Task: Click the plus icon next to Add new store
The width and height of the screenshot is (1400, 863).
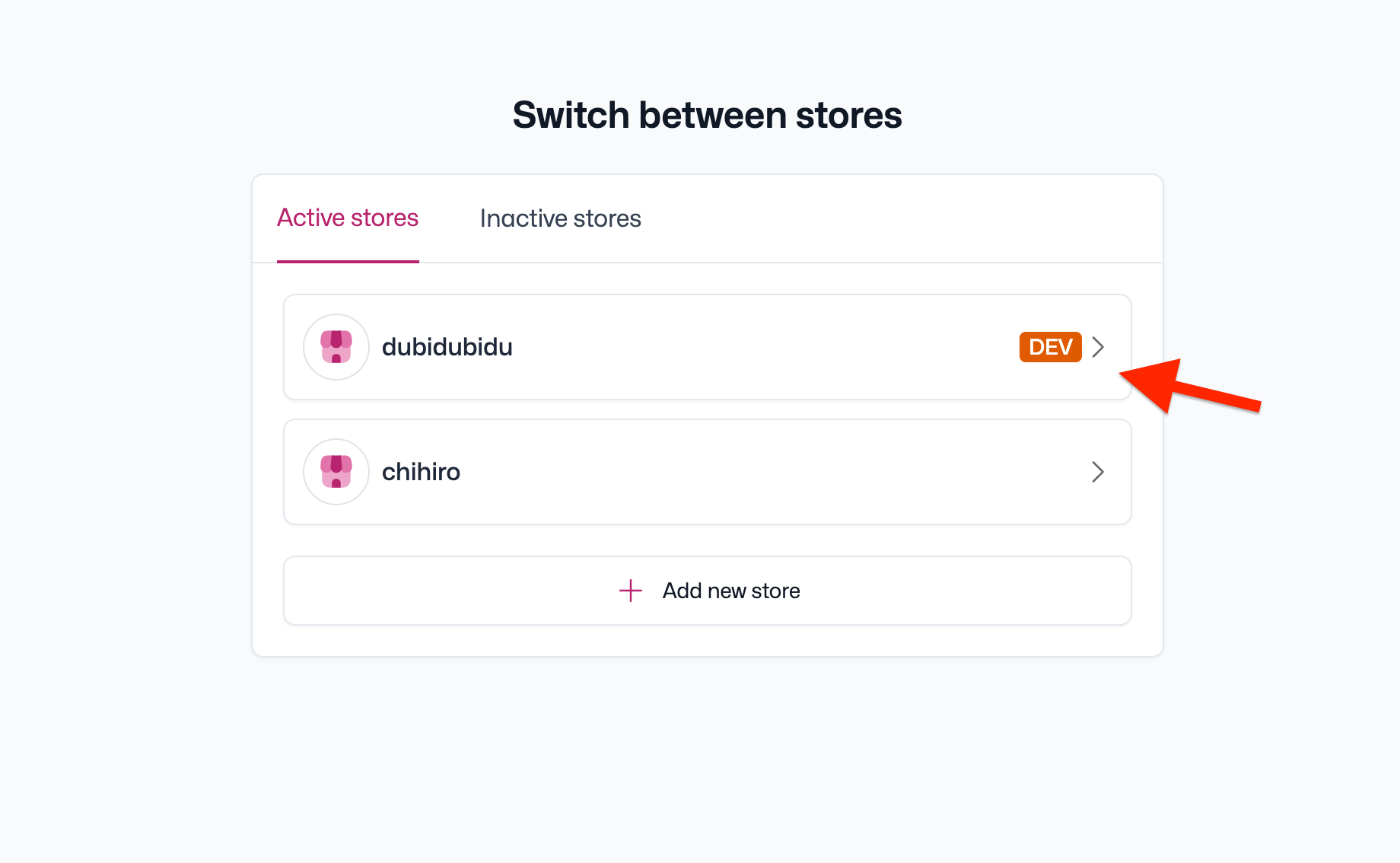Action: pos(630,591)
